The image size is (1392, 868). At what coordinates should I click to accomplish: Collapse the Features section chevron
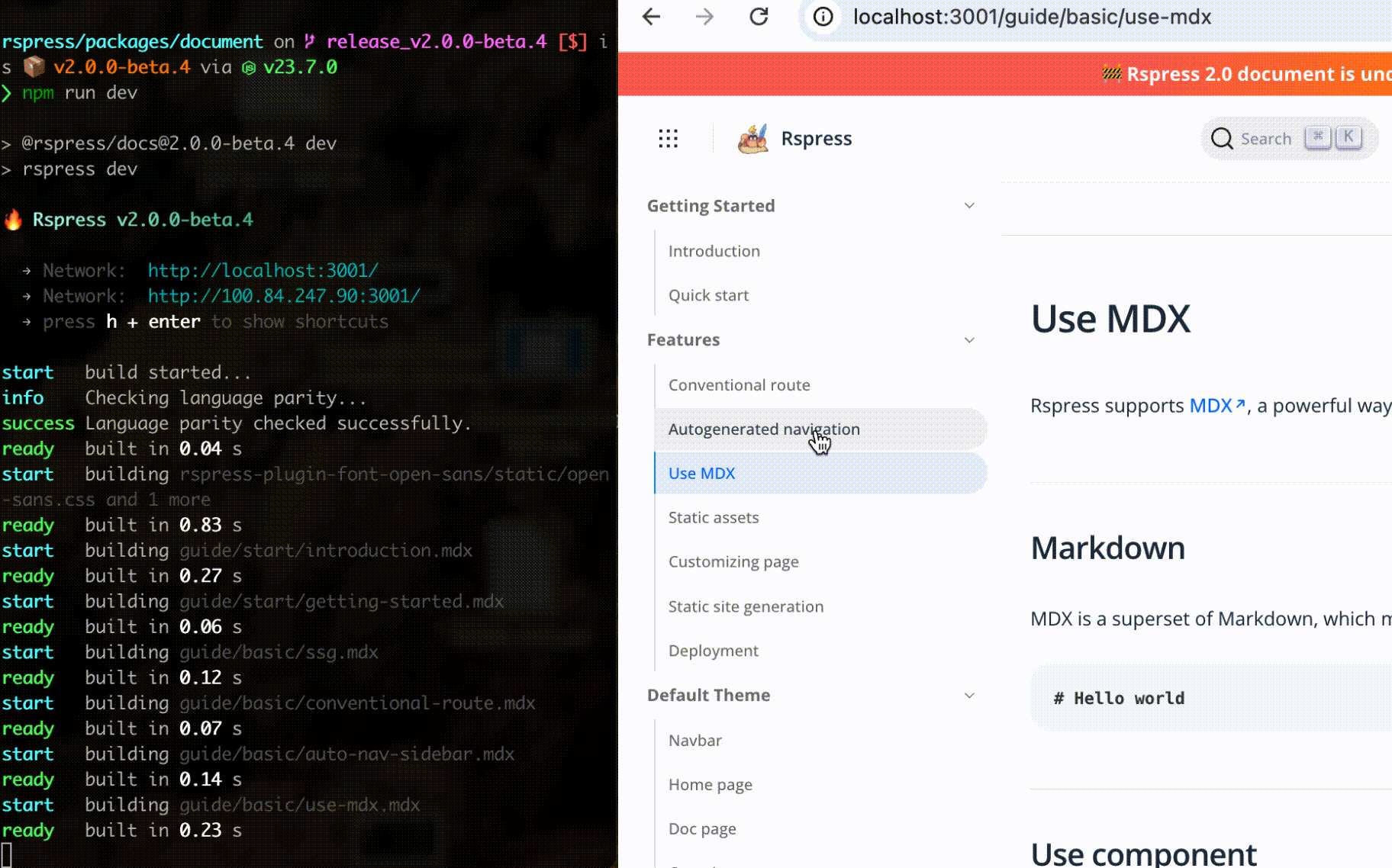tap(969, 340)
